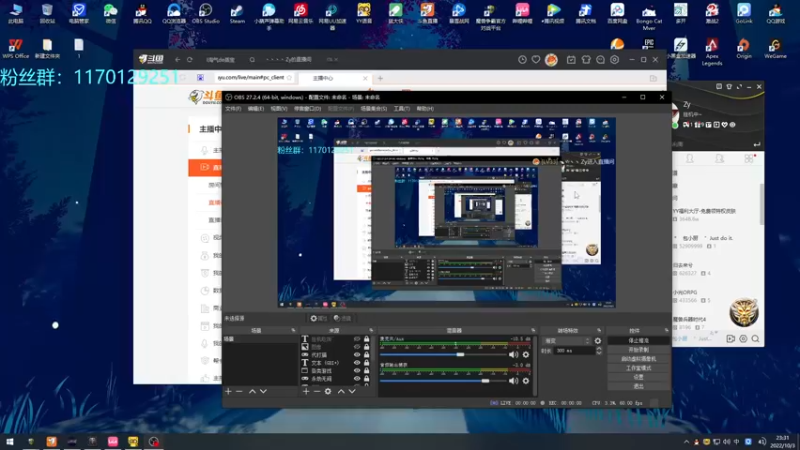Toggle the lock on the image source row
The height and width of the screenshot is (450, 800).
pyautogui.click(x=366, y=347)
